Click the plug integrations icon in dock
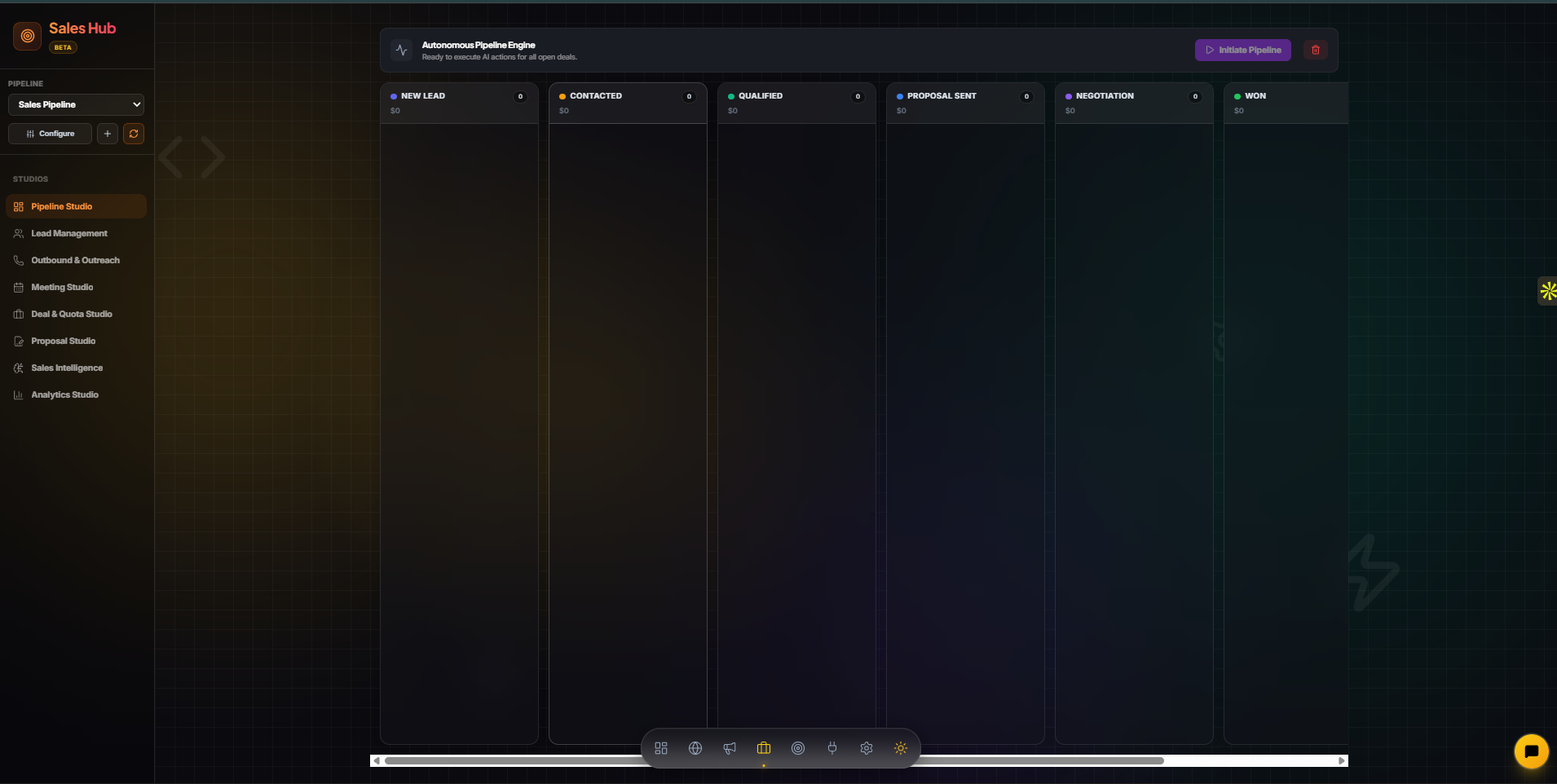1557x784 pixels. coord(832,748)
